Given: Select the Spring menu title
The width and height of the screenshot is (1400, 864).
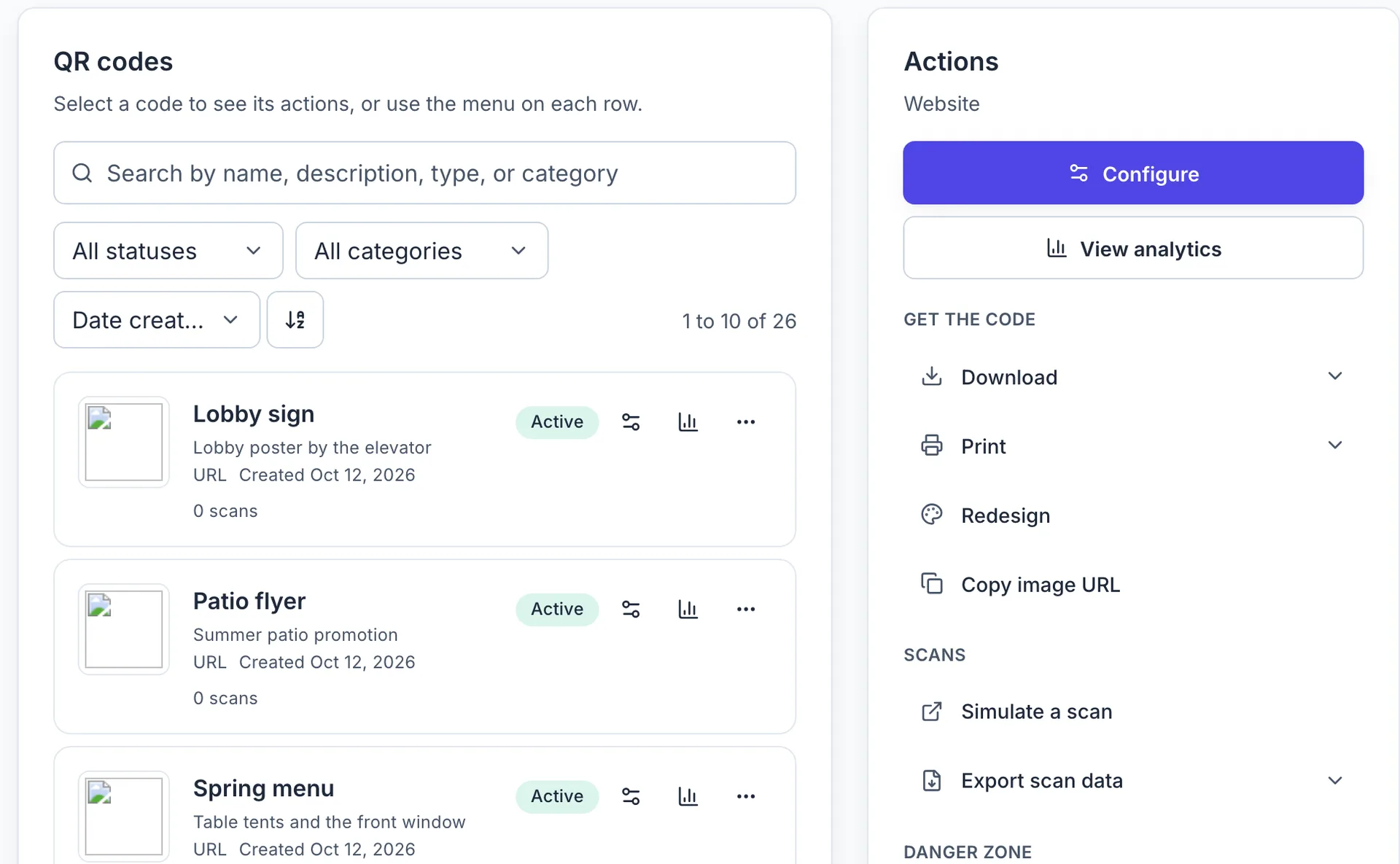Looking at the screenshot, I should pos(264,789).
